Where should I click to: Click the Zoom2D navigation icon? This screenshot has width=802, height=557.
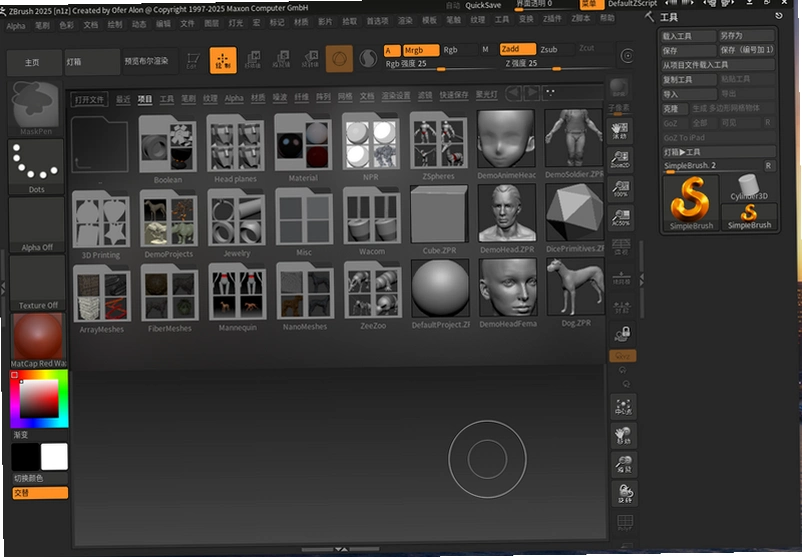619,159
